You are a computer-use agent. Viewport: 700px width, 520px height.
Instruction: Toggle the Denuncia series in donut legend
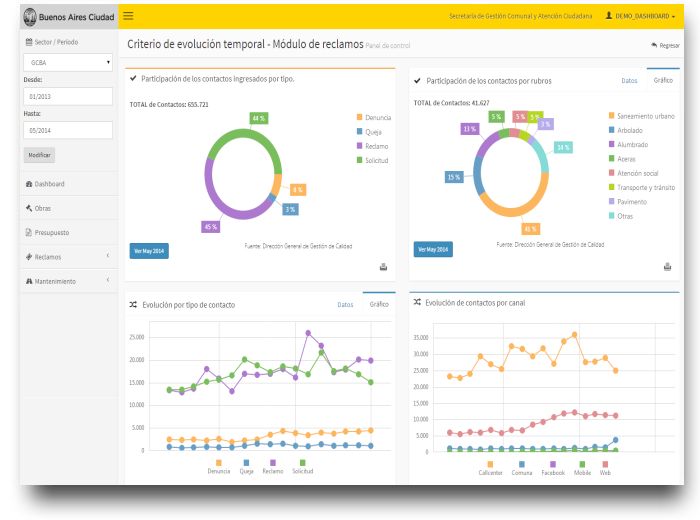click(x=373, y=117)
